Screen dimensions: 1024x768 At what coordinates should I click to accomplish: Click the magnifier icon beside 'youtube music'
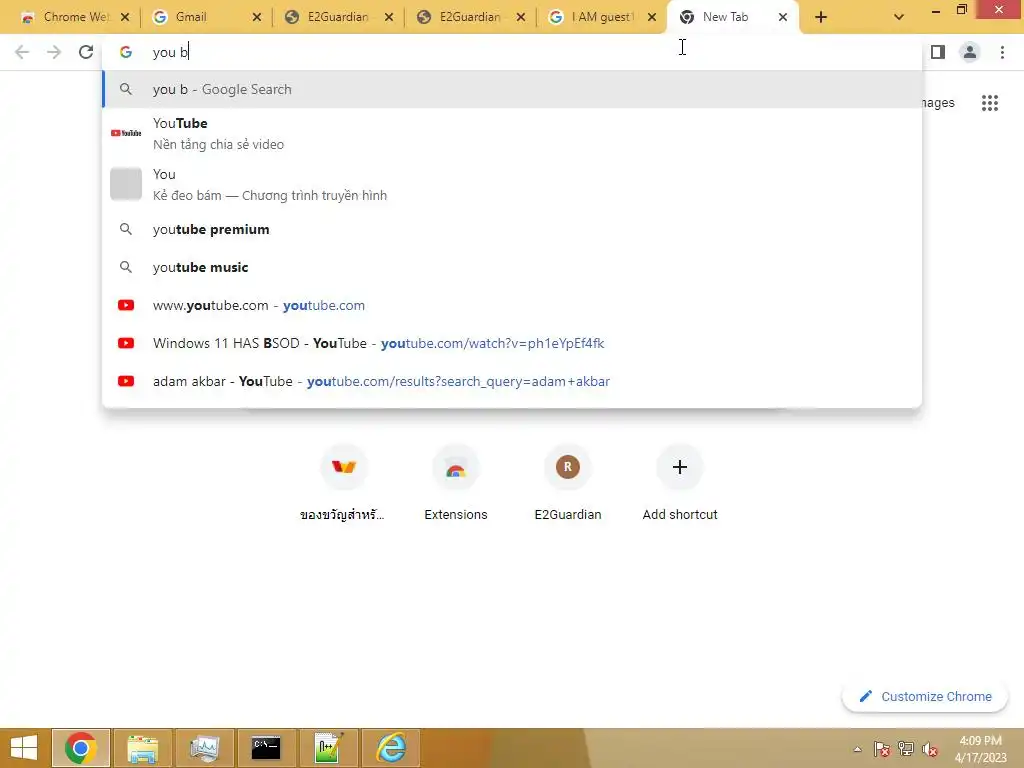pos(125,267)
